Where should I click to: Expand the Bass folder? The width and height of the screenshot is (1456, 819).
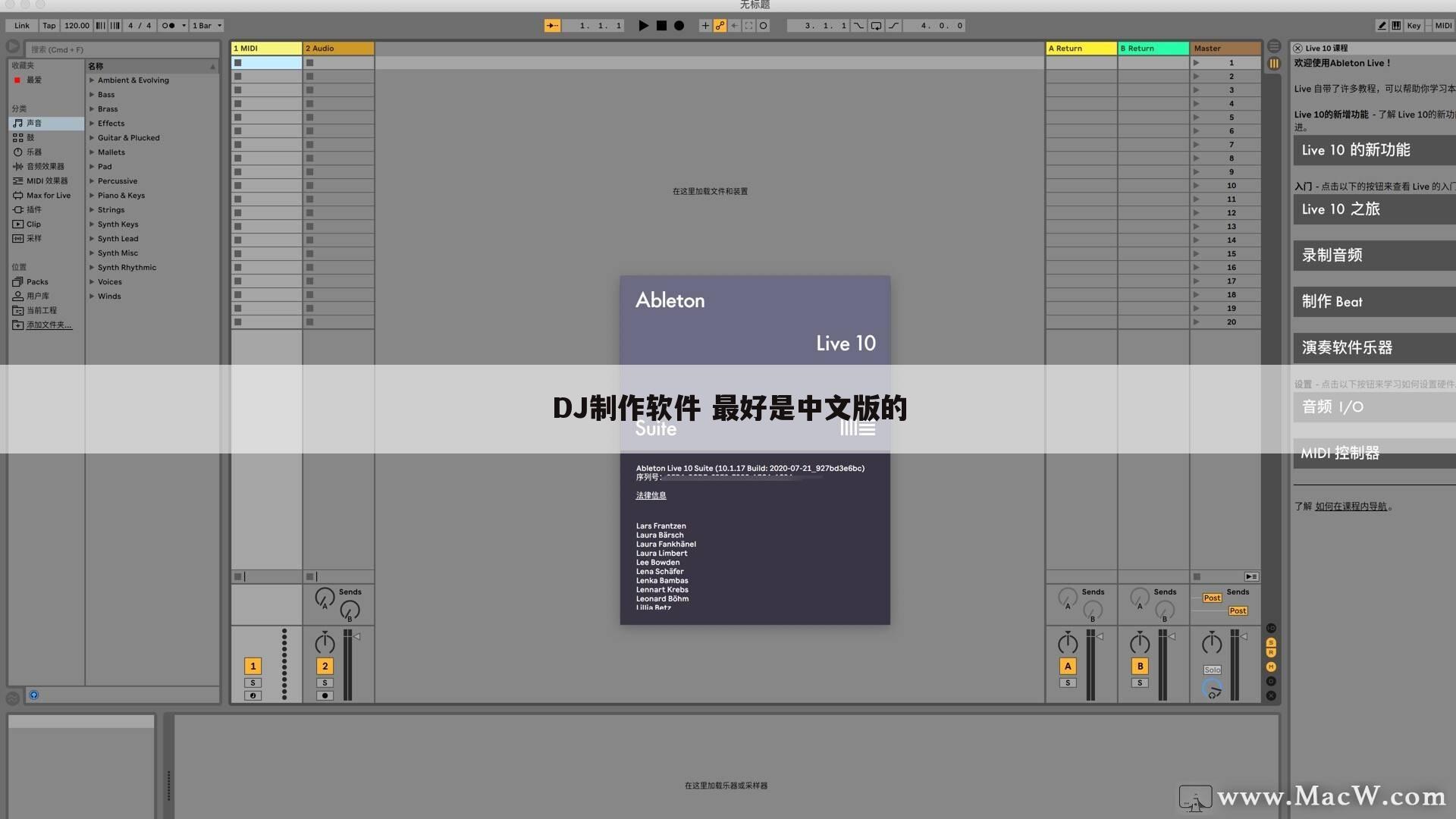click(x=92, y=94)
